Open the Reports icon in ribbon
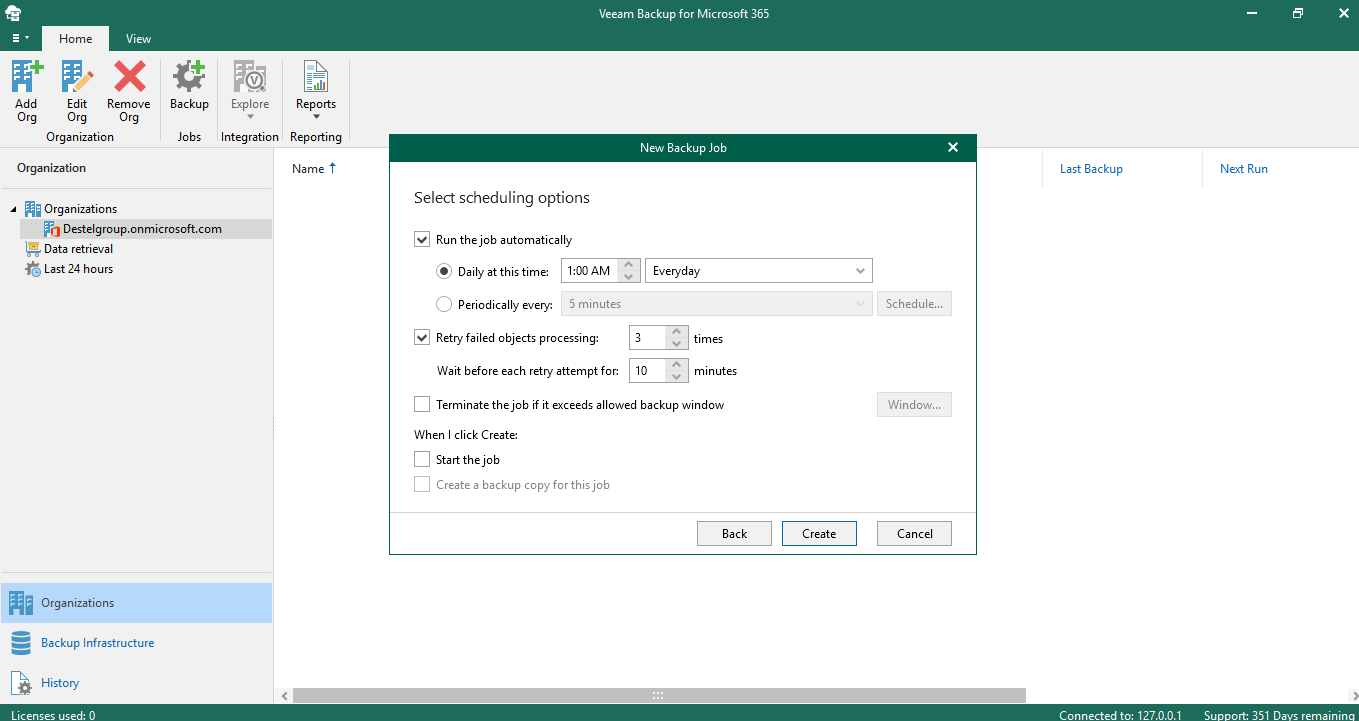Viewport: 1359px width, 721px height. coord(316,78)
